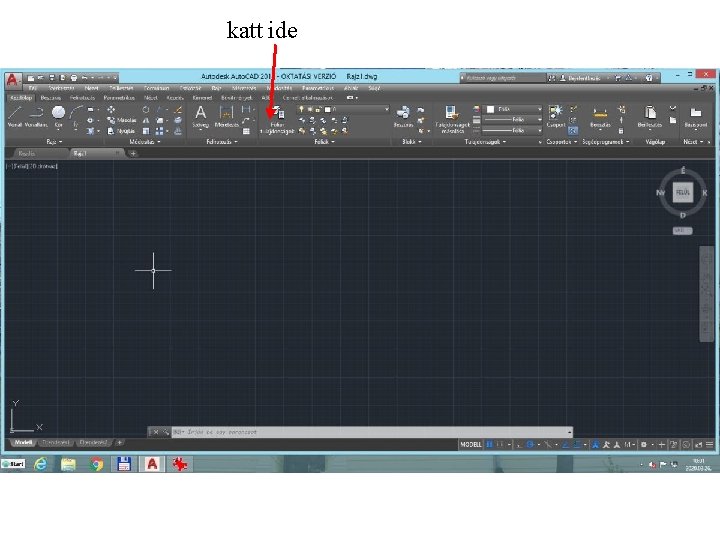Click the viewport label [Felül][2D drótváz]
The height and width of the screenshot is (540, 720).
(x=32, y=166)
